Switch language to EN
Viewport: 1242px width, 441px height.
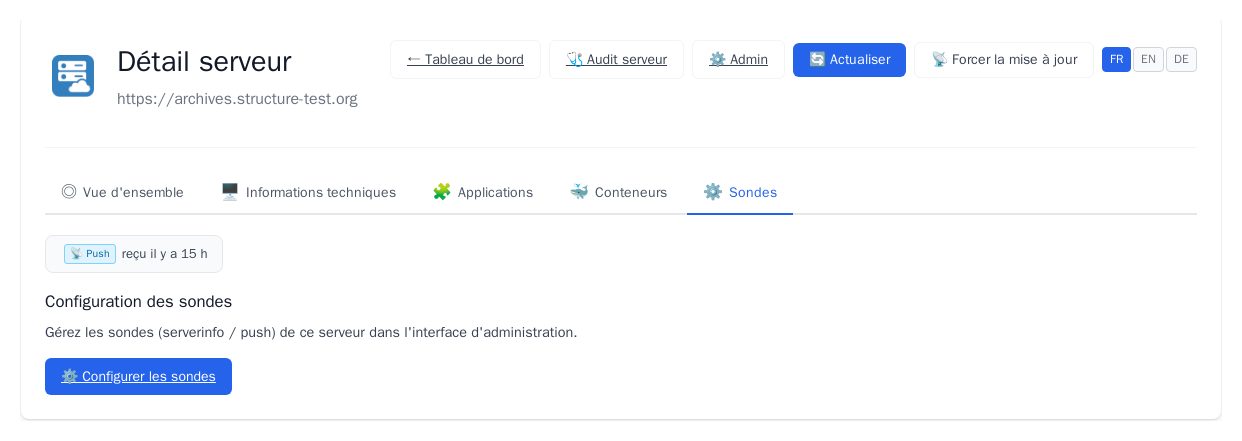pyautogui.click(x=1148, y=60)
